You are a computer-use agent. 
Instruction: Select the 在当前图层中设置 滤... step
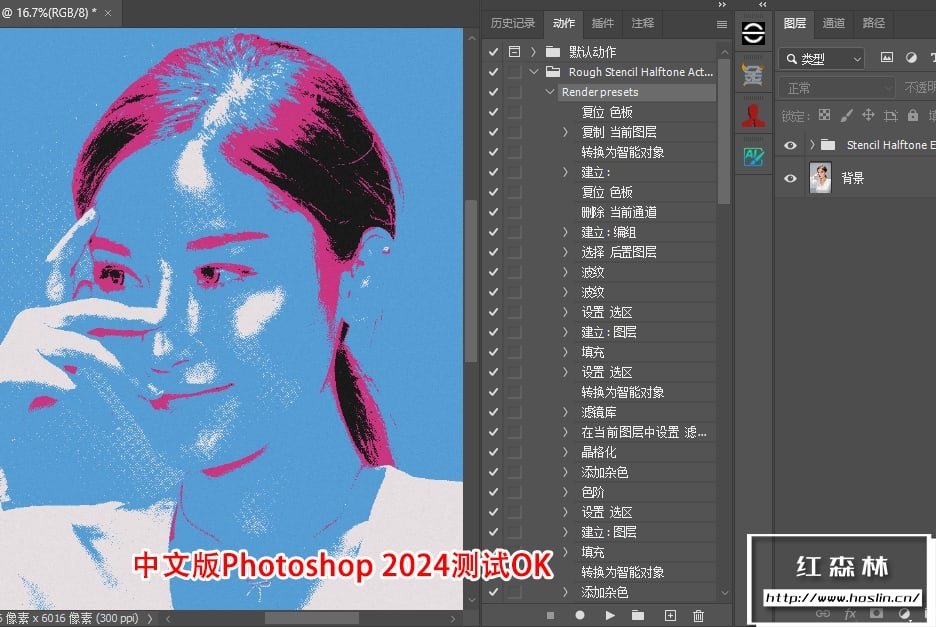[644, 432]
